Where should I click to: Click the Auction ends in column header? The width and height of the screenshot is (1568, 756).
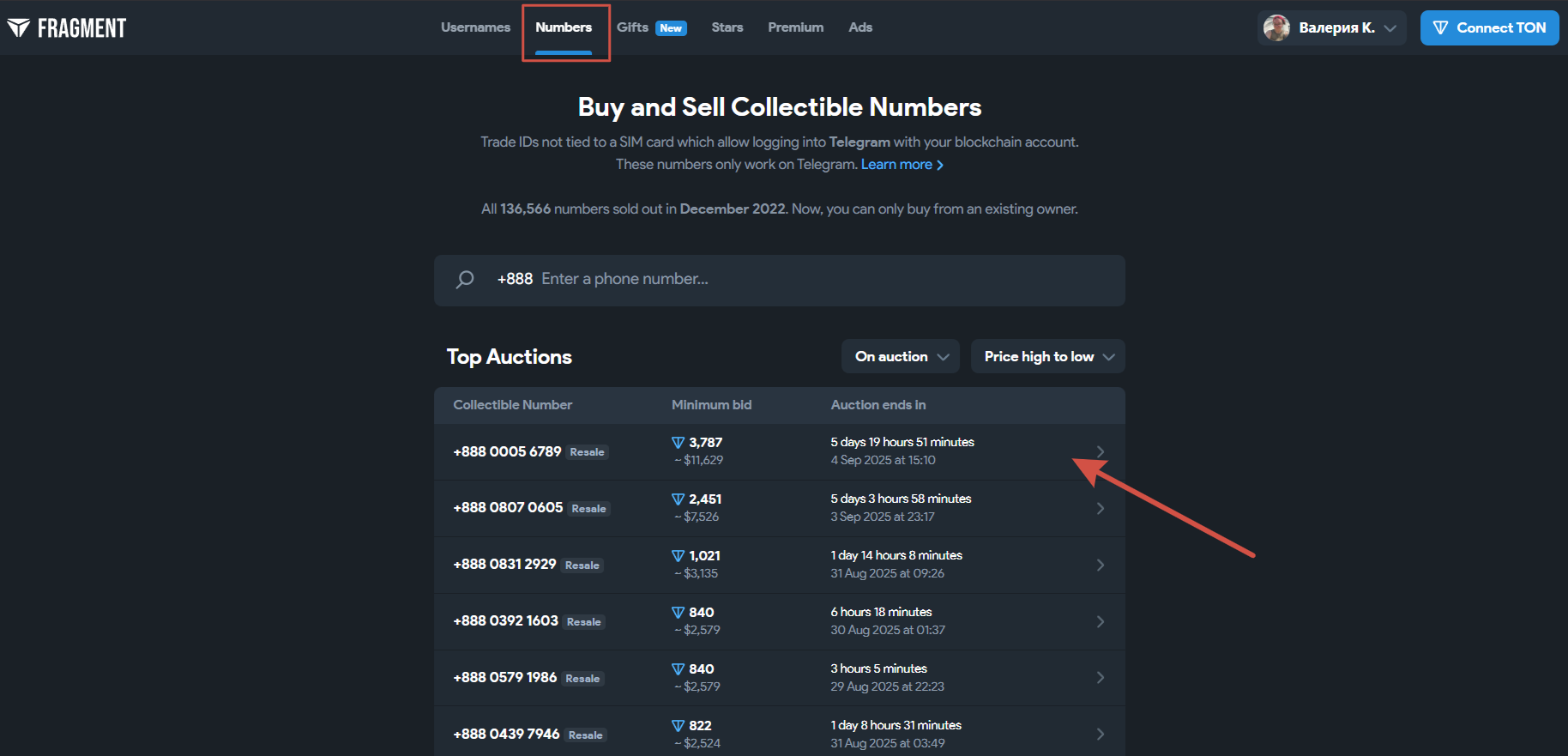click(x=878, y=405)
